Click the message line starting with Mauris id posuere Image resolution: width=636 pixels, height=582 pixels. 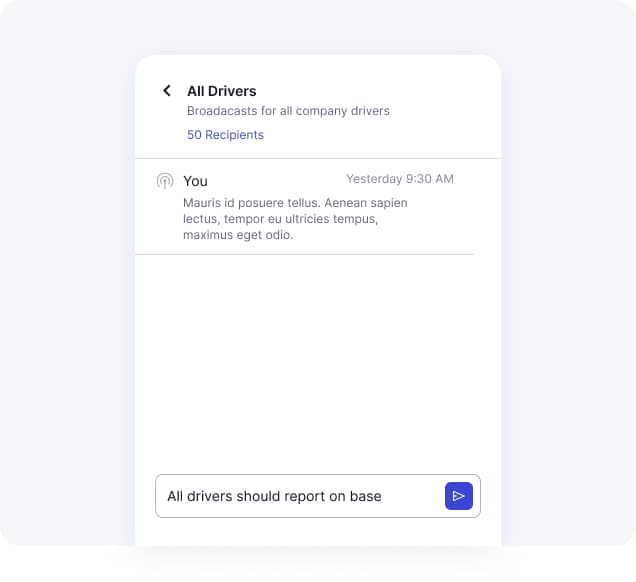pos(295,203)
